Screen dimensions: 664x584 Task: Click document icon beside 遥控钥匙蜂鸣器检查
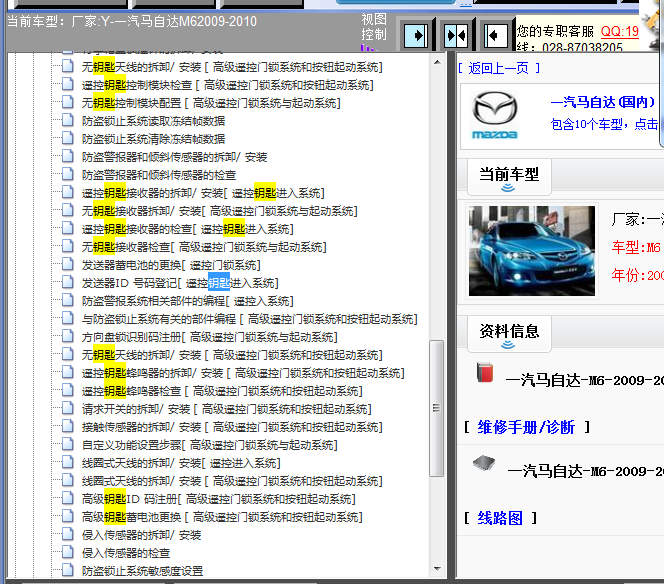67,390
